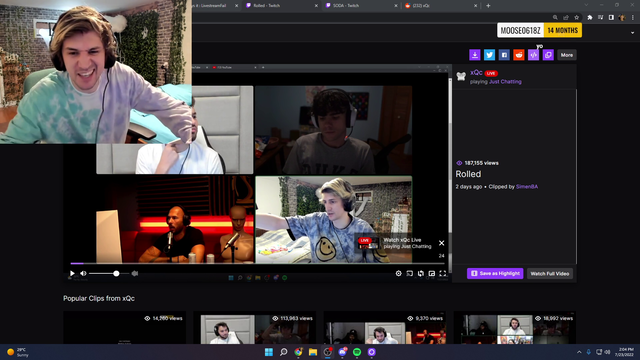Click the share page icon in address bar
The width and height of the screenshot is (640, 360).
click(566, 18)
